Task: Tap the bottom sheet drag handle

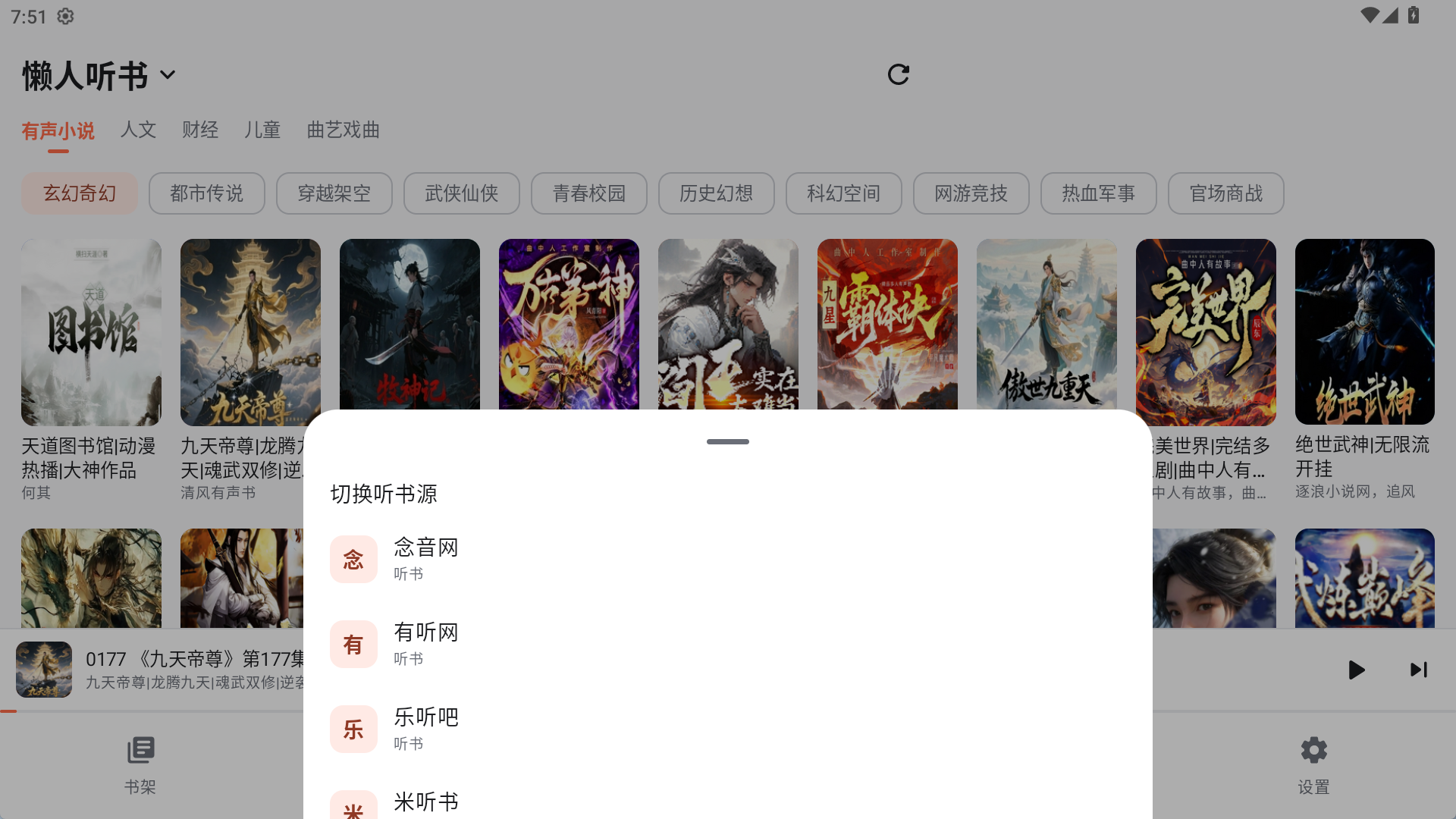Action: click(728, 441)
